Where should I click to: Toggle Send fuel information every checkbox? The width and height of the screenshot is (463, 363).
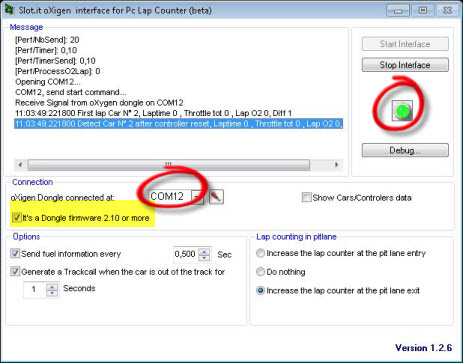pos(15,254)
